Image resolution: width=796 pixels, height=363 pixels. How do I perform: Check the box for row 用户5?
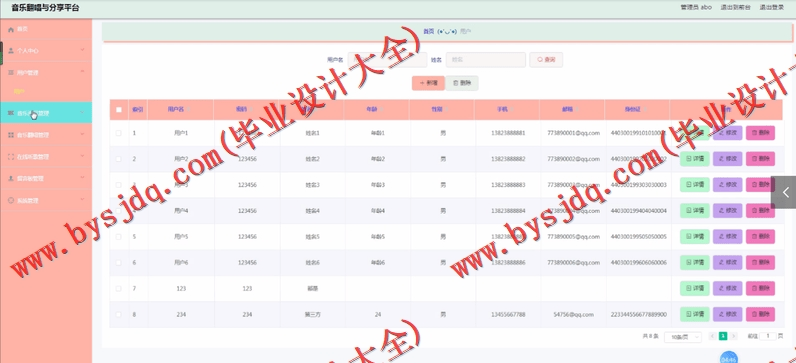tap(119, 237)
